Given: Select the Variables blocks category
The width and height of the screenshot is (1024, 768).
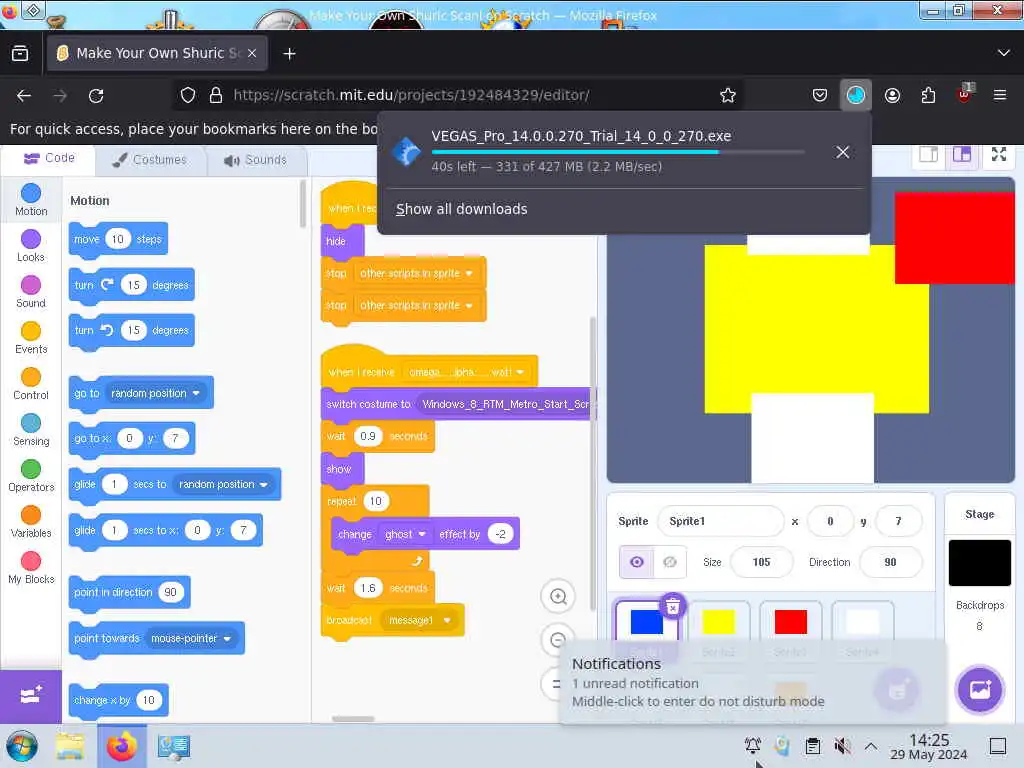Looking at the screenshot, I should (x=31, y=522).
